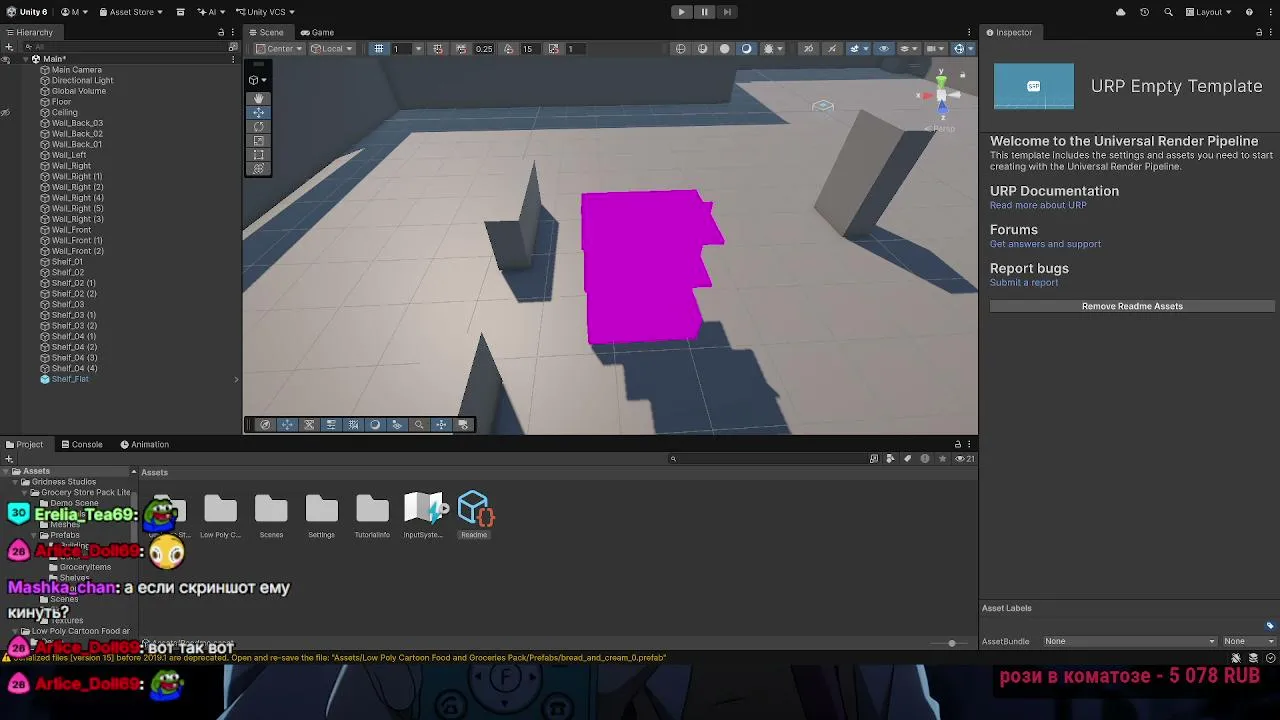Select the Rect transform tool

click(x=259, y=154)
